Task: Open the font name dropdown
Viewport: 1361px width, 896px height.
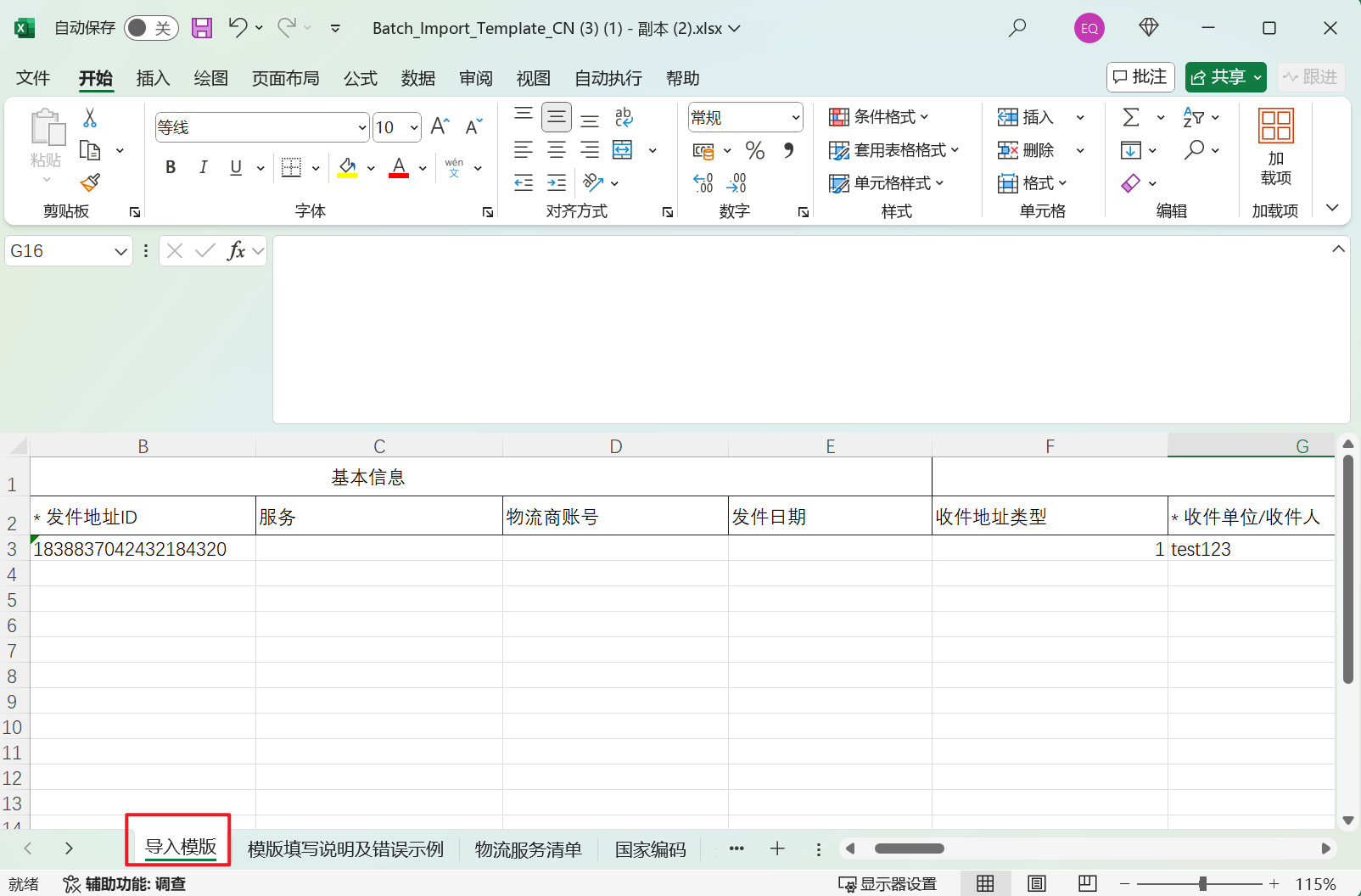Action: 362,128
